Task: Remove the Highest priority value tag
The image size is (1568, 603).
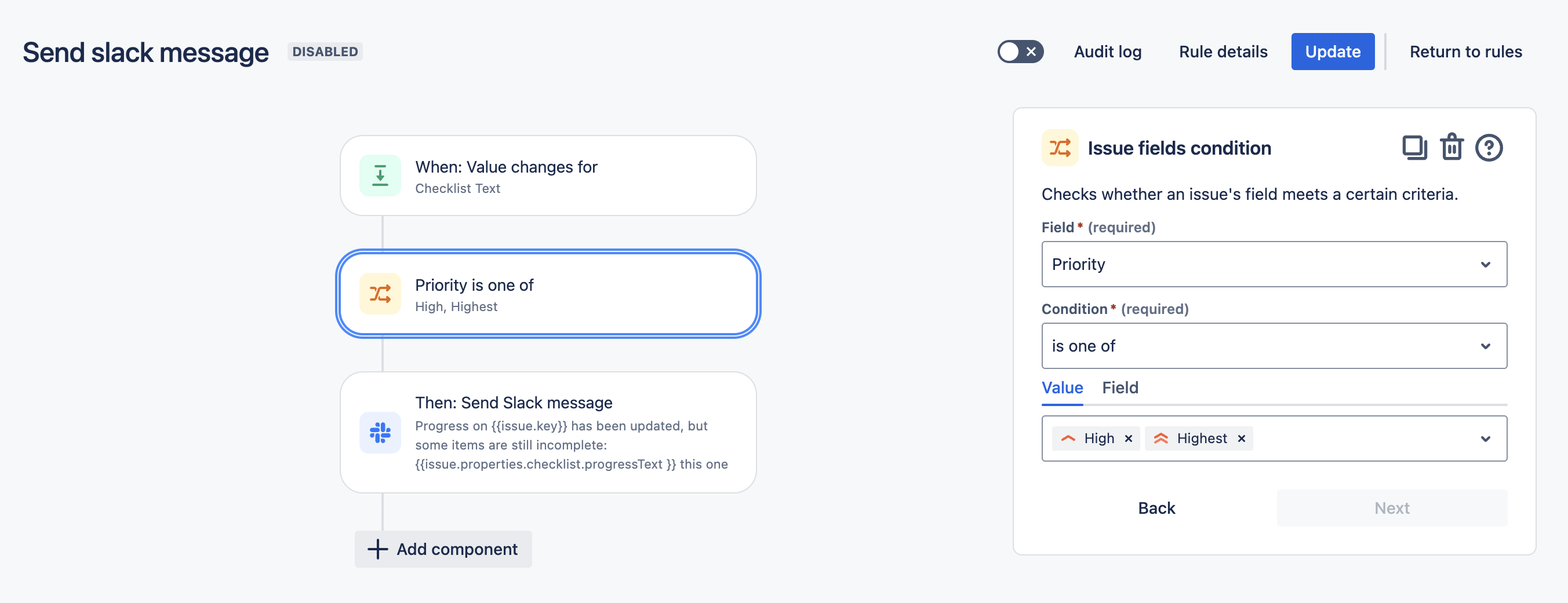Action: pyautogui.click(x=1242, y=438)
